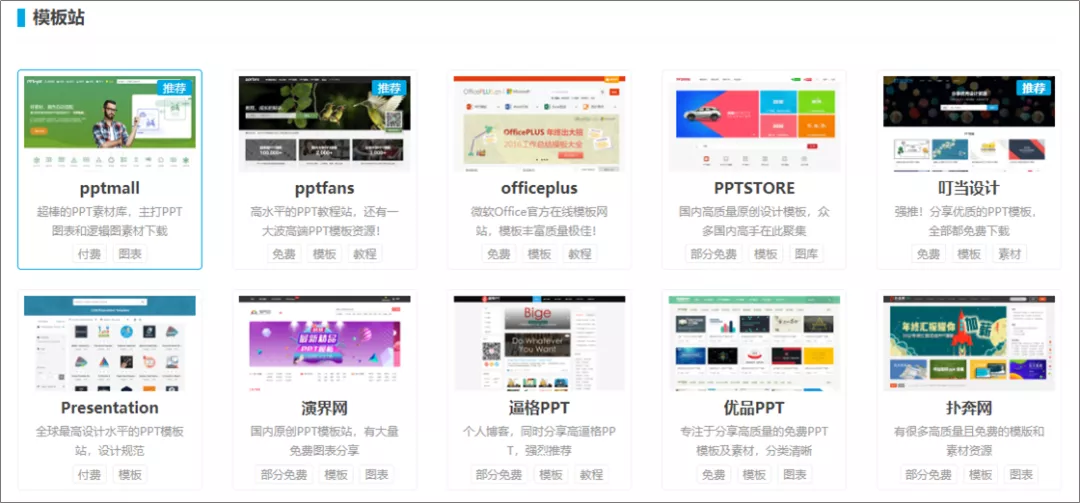Click the PPTSTORE title link
This screenshot has width=1080, height=503.
(x=754, y=188)
